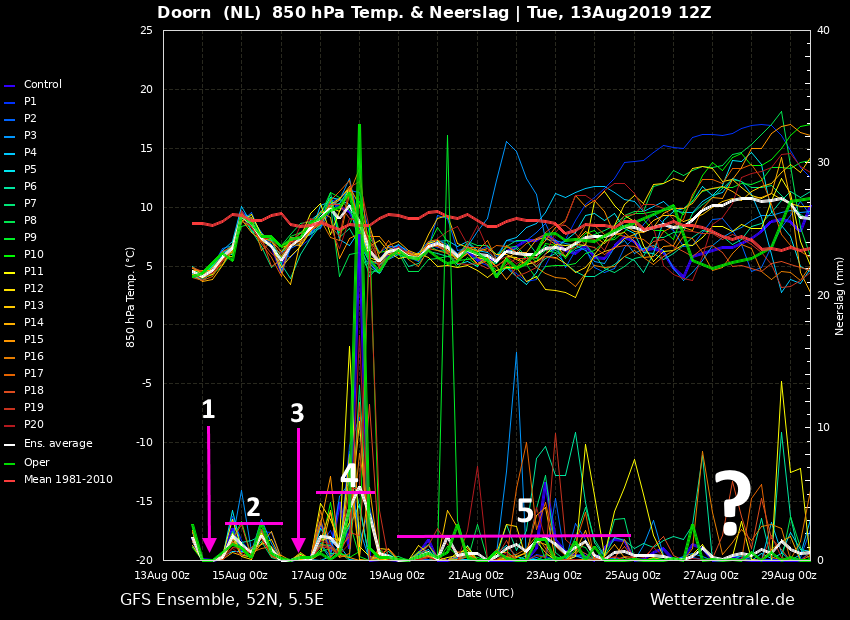Select the 'Oper' legend label

coord(37,463)
